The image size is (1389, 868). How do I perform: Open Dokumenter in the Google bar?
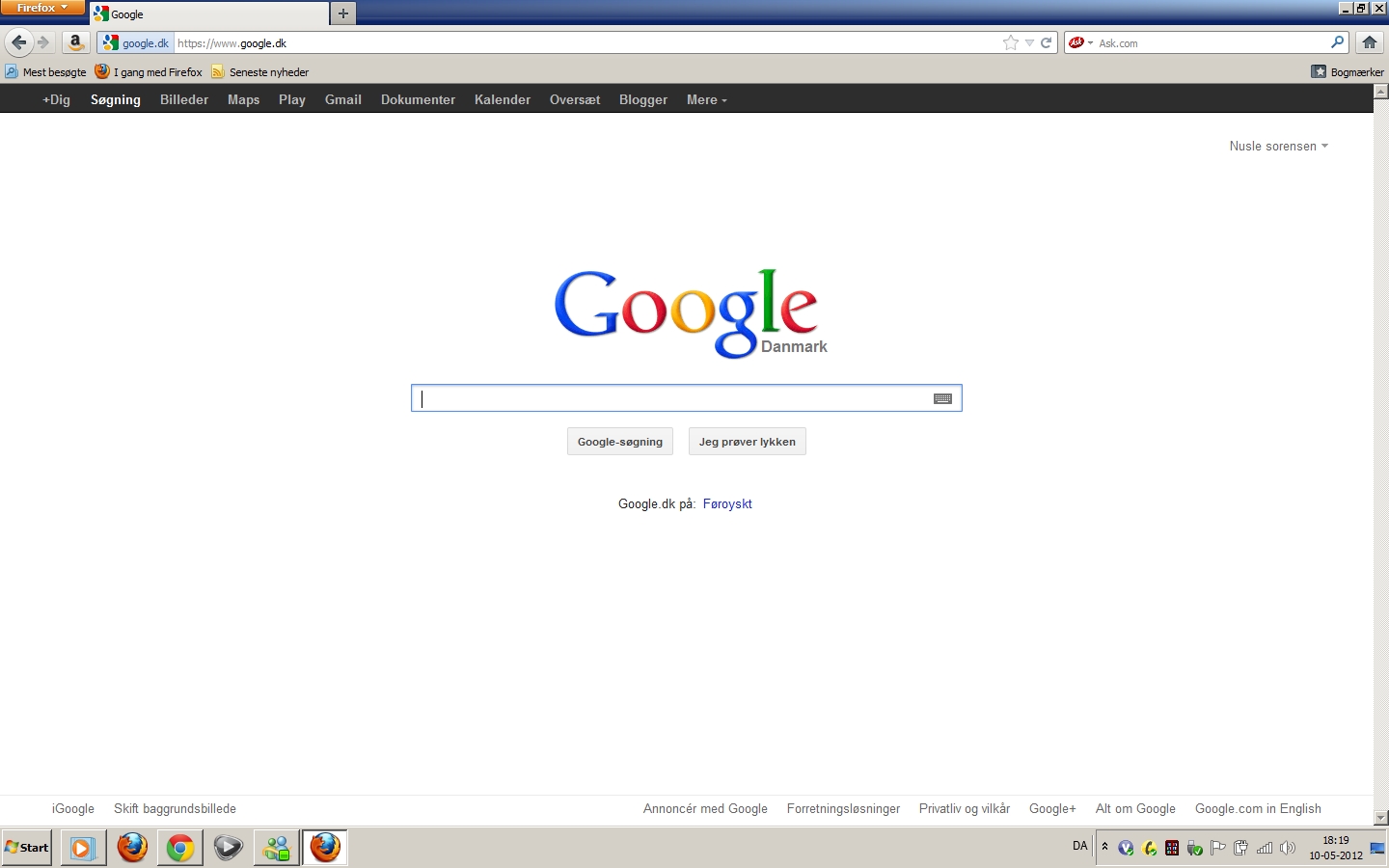point(418,99)
